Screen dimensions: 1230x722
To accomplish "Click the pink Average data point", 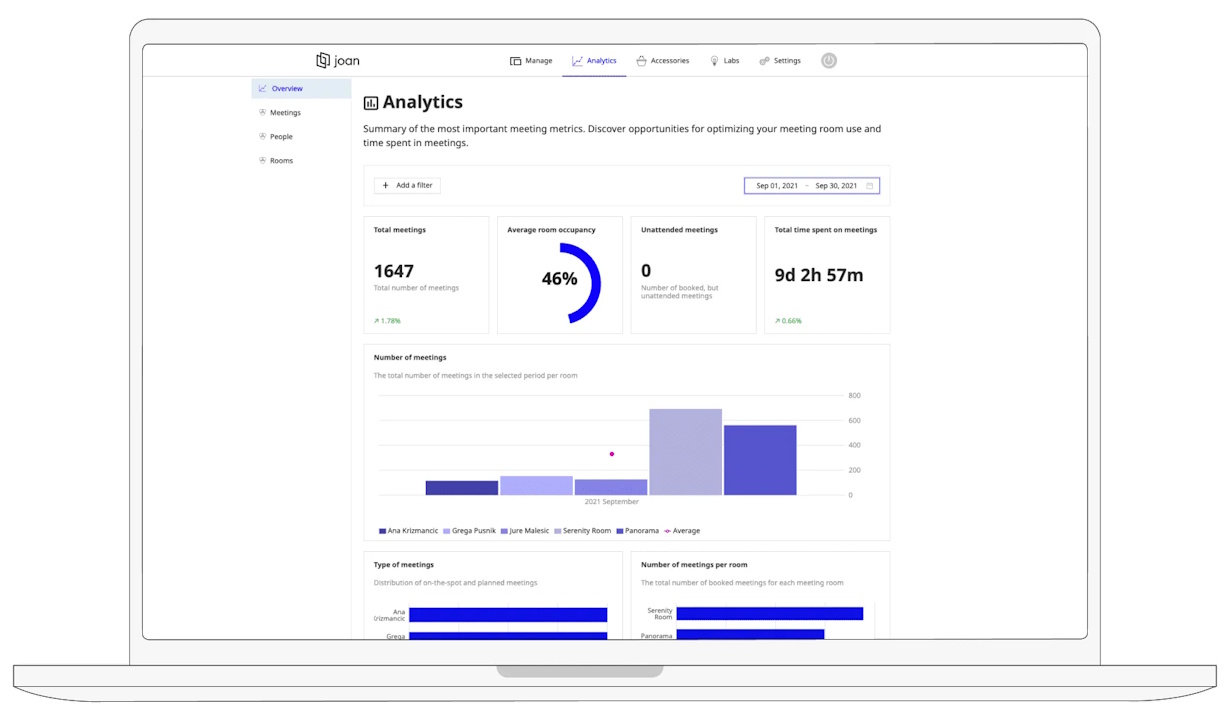I will coord(612,454).
